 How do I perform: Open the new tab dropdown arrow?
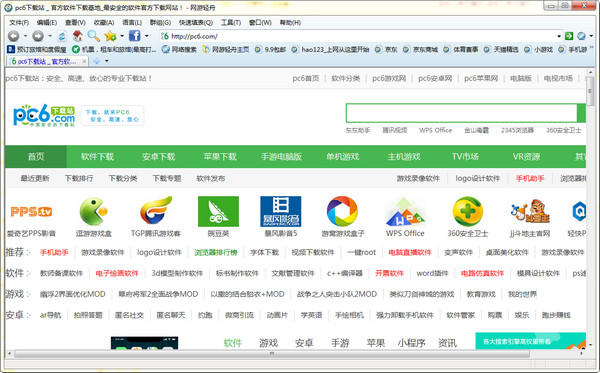(x=107, y=61)
